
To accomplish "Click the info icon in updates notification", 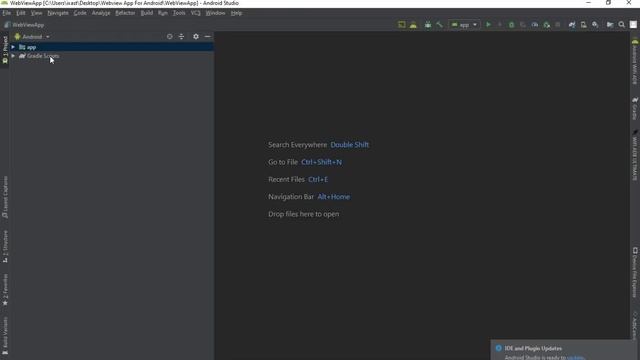I will click(x=498, y=348).
